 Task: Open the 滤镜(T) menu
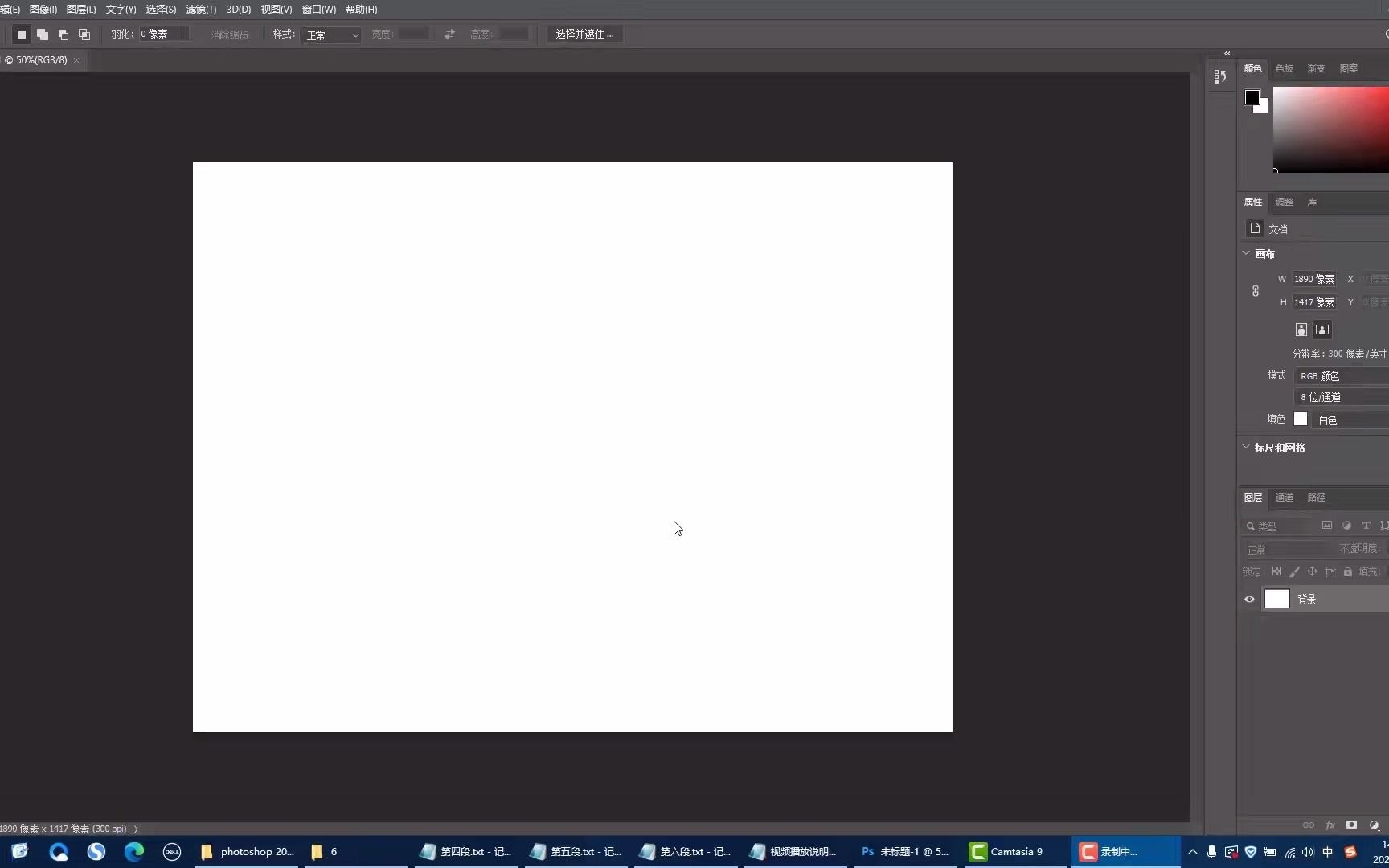click(x=199, y=10)
